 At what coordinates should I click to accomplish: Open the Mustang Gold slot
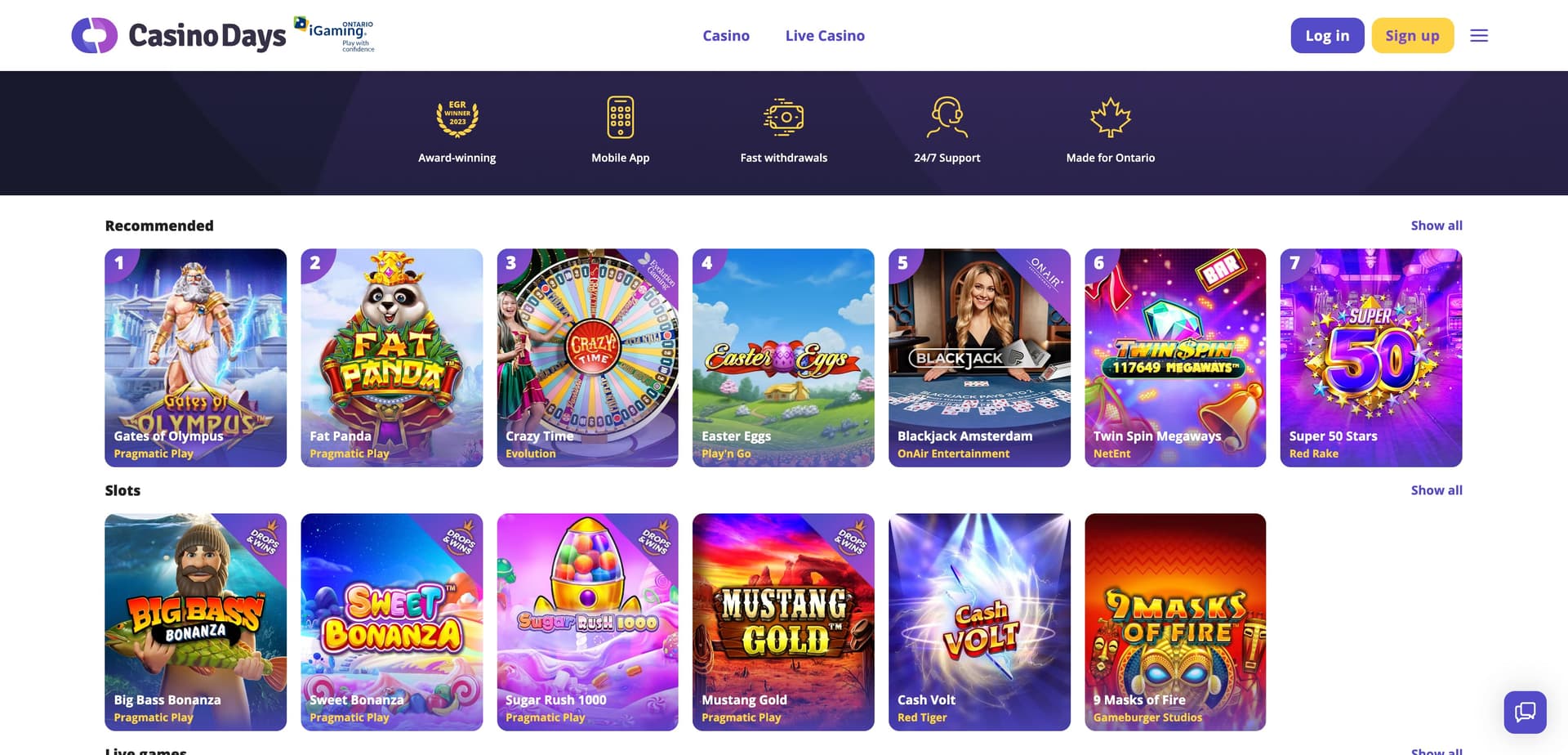783,622
